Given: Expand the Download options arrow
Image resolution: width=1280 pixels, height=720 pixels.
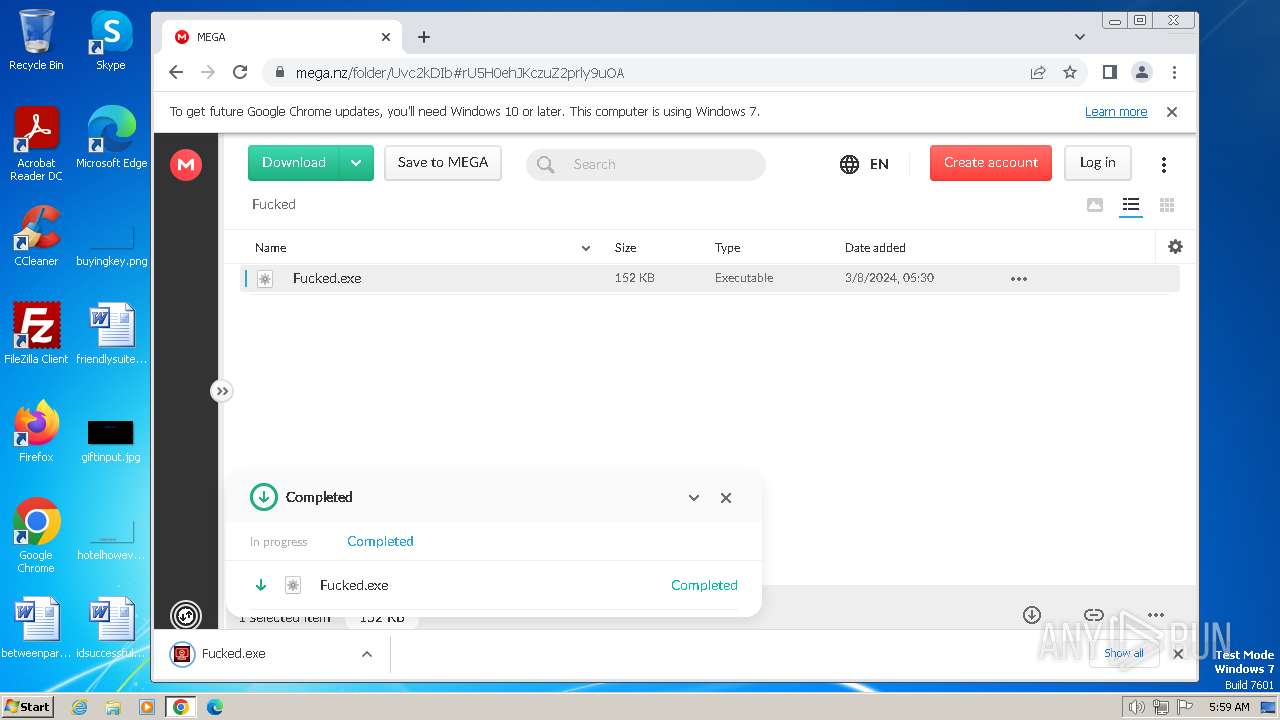Looking at the screenshot, I should (356, 163).
